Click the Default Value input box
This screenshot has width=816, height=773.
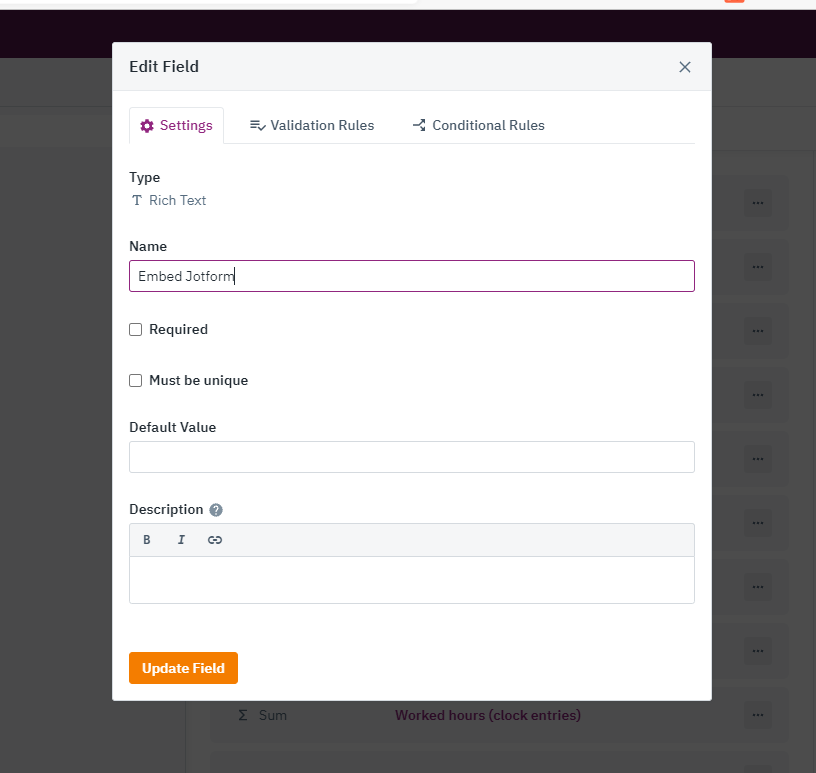point(411,457)
